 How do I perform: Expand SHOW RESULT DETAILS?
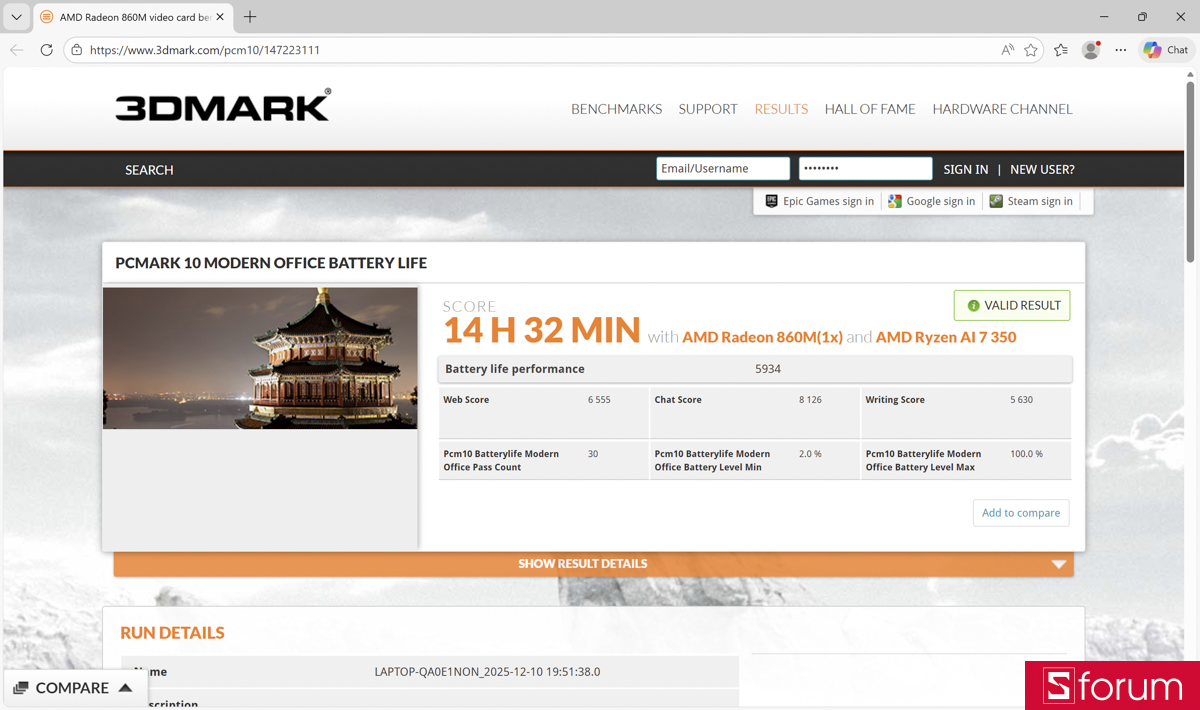tap(583, 563)
